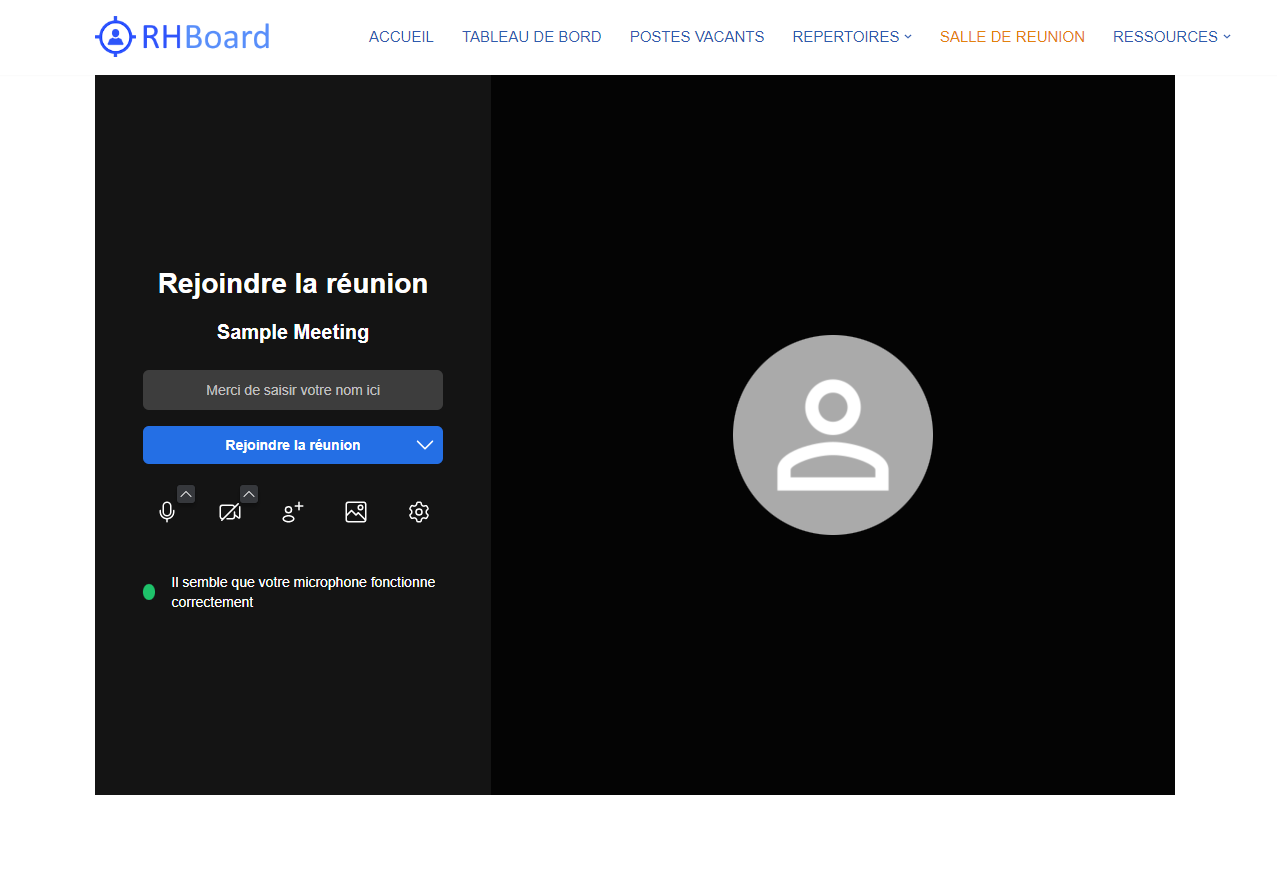Viewport: 1277px width, 883px height.
Task: Open TABLEAU DE BORD in the navigation
Action: point(531,37)
